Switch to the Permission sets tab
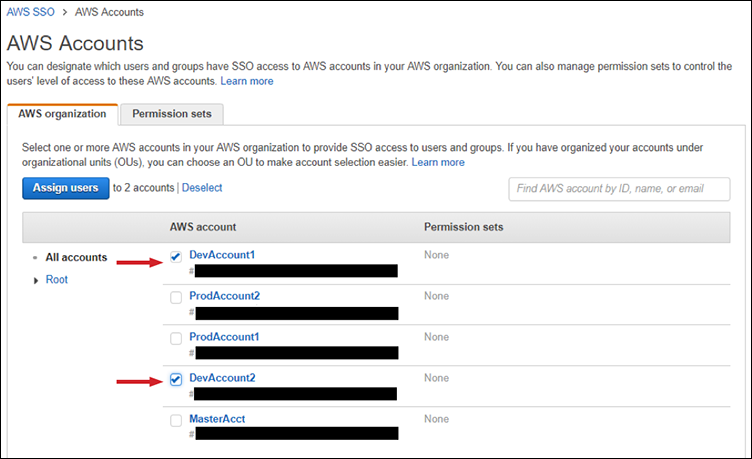Screen dimensions: 752x459 pos(172,114)
